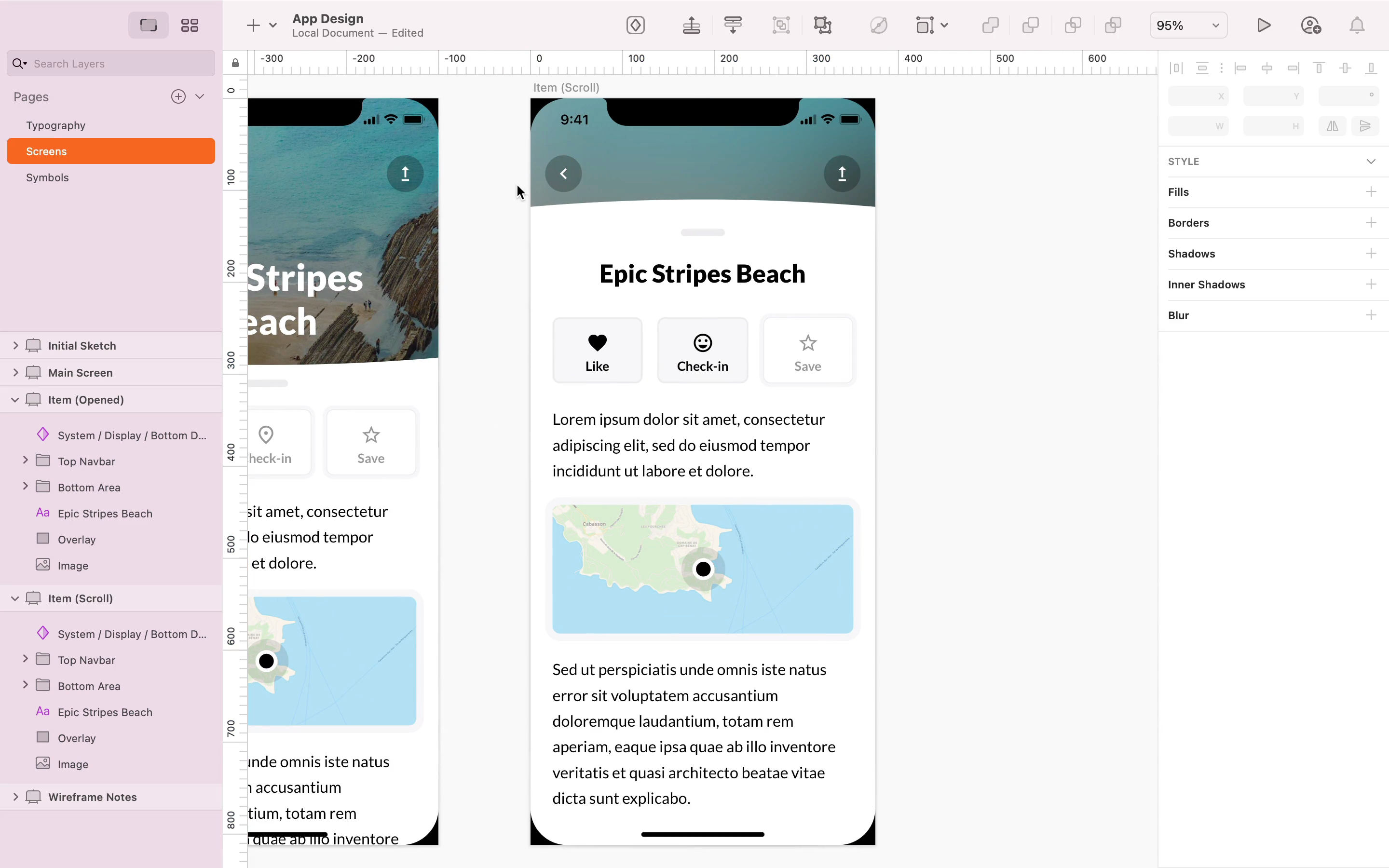Toggle the ruler lock icon
The height and width of the screenshot is (868, 1389).
click(235, 63)
